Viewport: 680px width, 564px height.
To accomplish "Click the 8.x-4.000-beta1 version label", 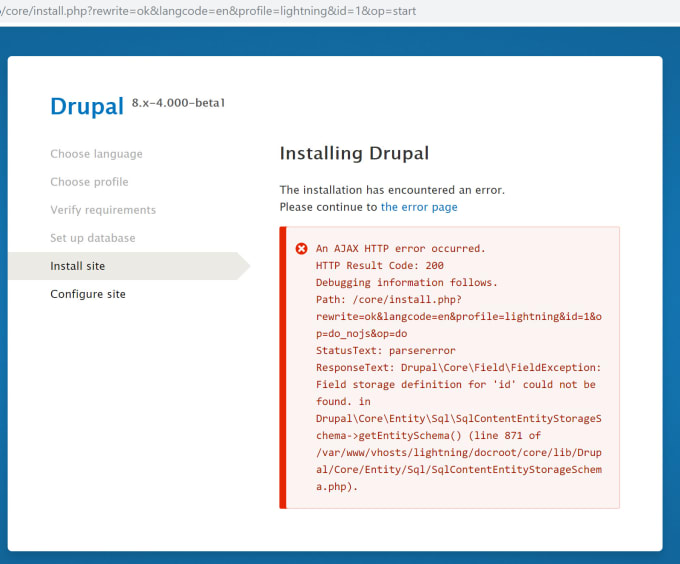I will coord(178,103).
